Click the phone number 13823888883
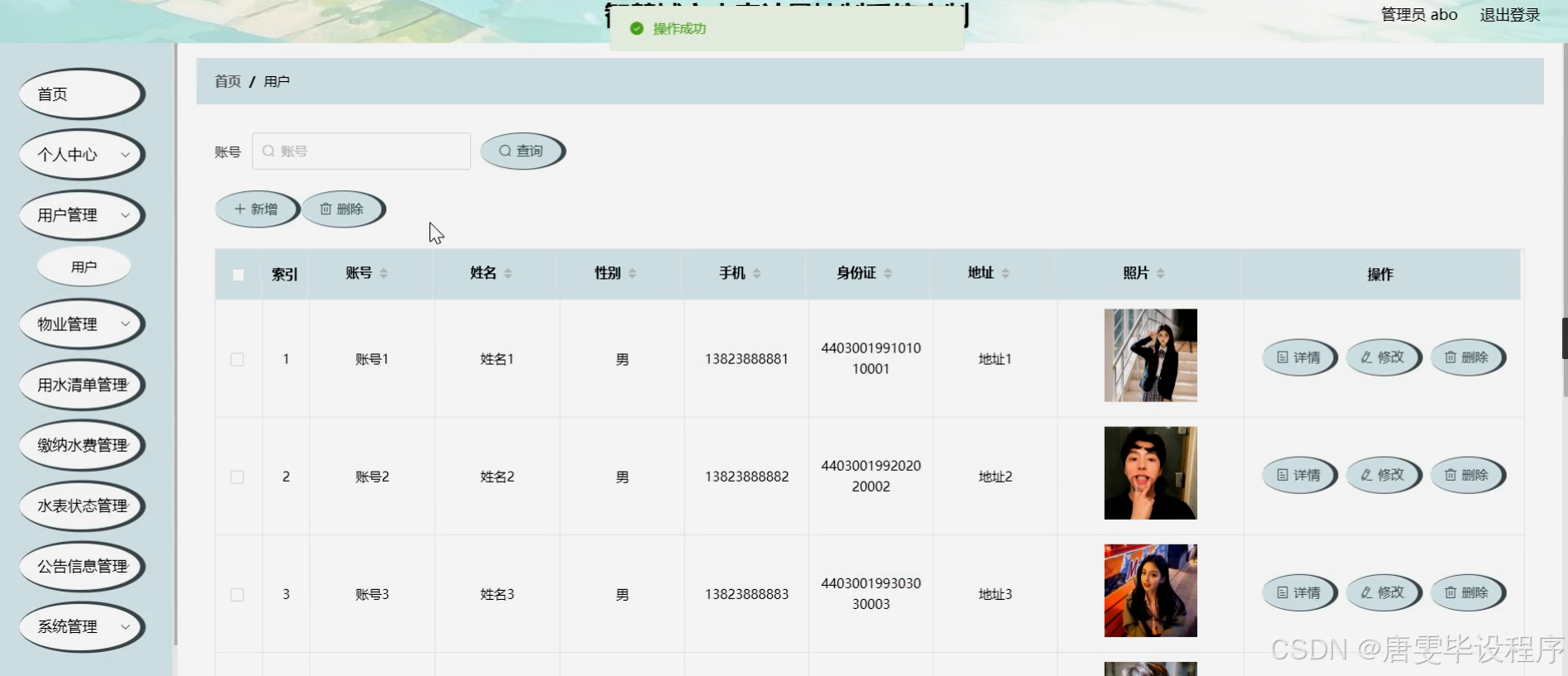 tap(746, 594)
